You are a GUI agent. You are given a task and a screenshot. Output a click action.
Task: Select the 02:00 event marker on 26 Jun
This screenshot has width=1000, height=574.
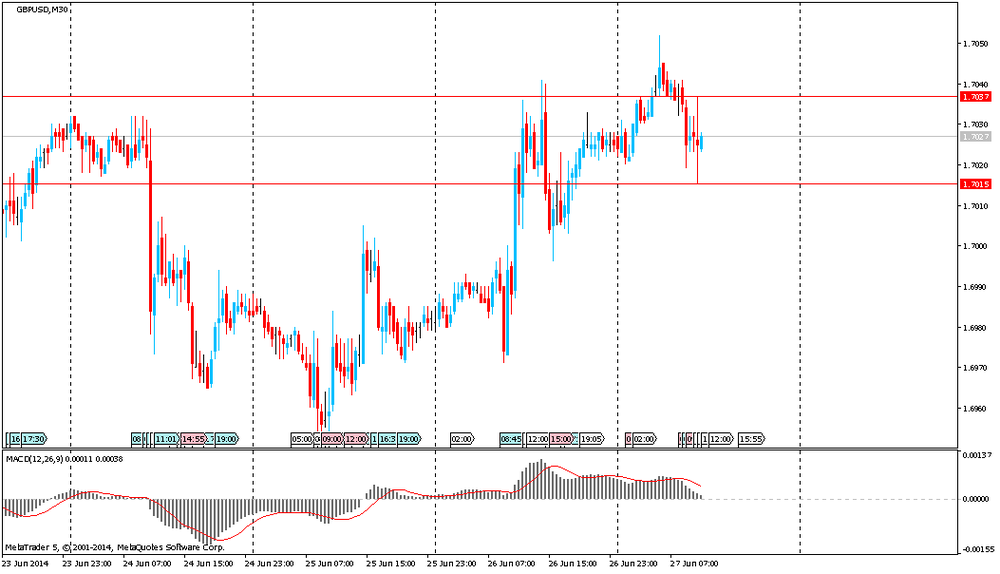[462, 439]
